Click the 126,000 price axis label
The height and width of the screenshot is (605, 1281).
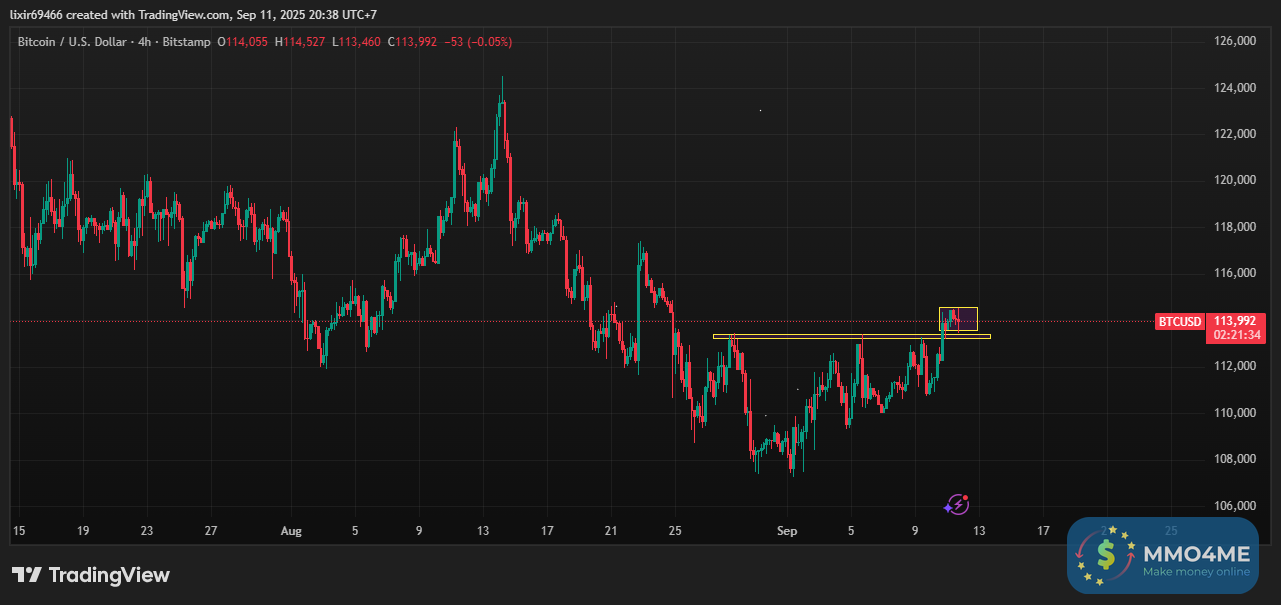tap(1235, 42)
